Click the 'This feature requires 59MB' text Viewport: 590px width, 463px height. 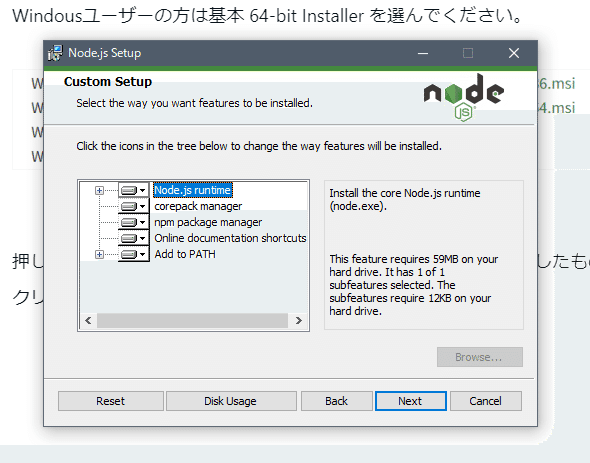[x=414, y=285]
